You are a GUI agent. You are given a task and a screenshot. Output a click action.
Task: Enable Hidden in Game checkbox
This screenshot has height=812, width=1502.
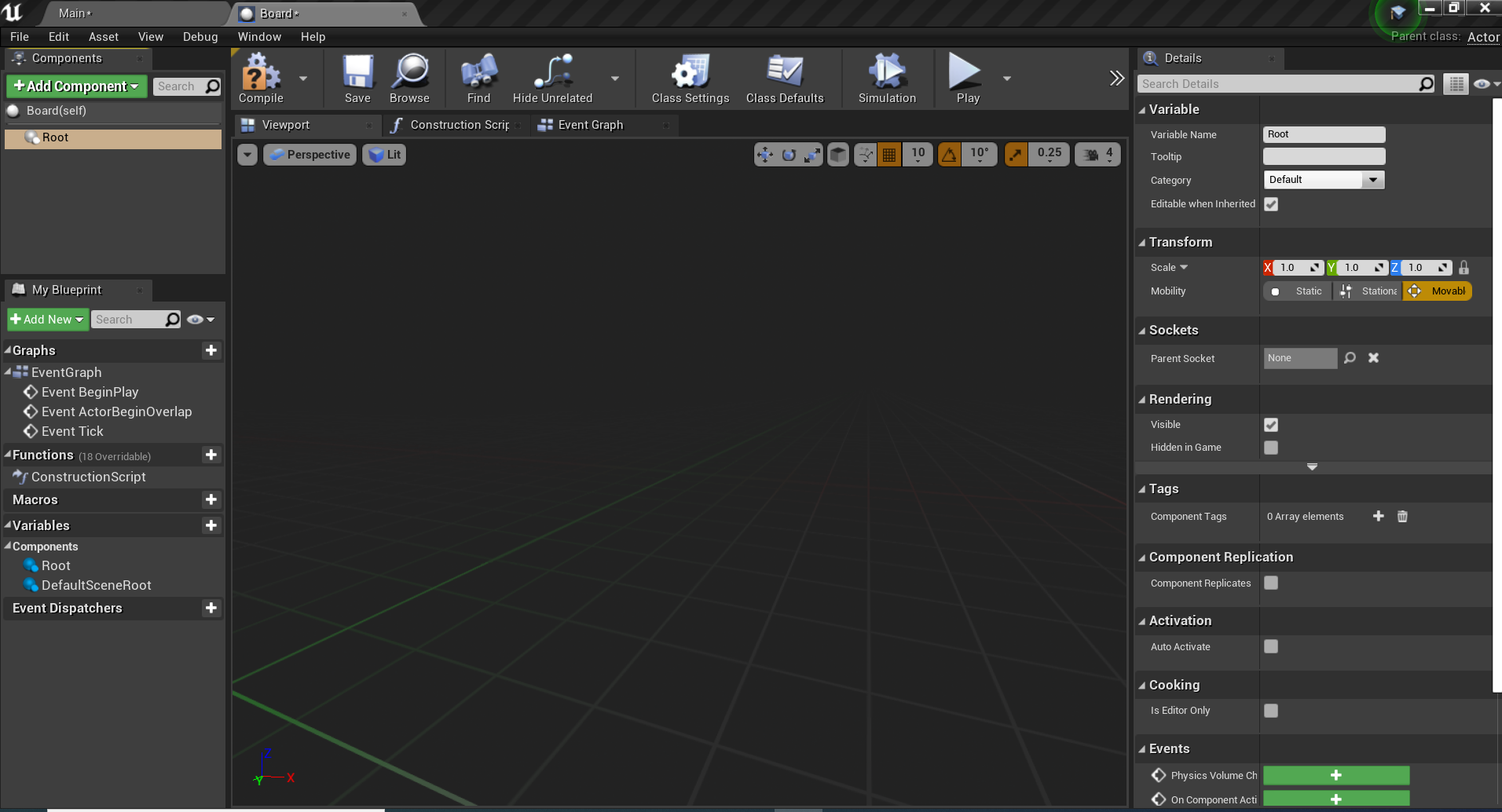1271,448
